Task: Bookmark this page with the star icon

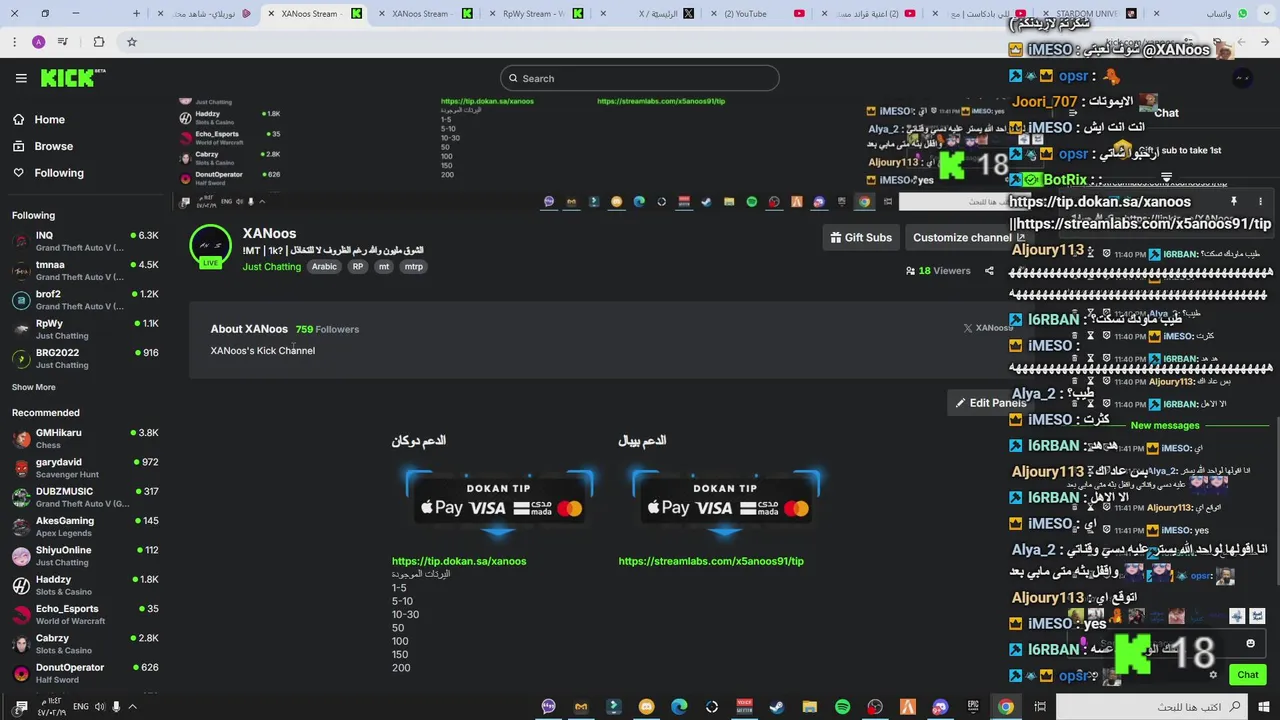Action: click(x=132, y=42)
